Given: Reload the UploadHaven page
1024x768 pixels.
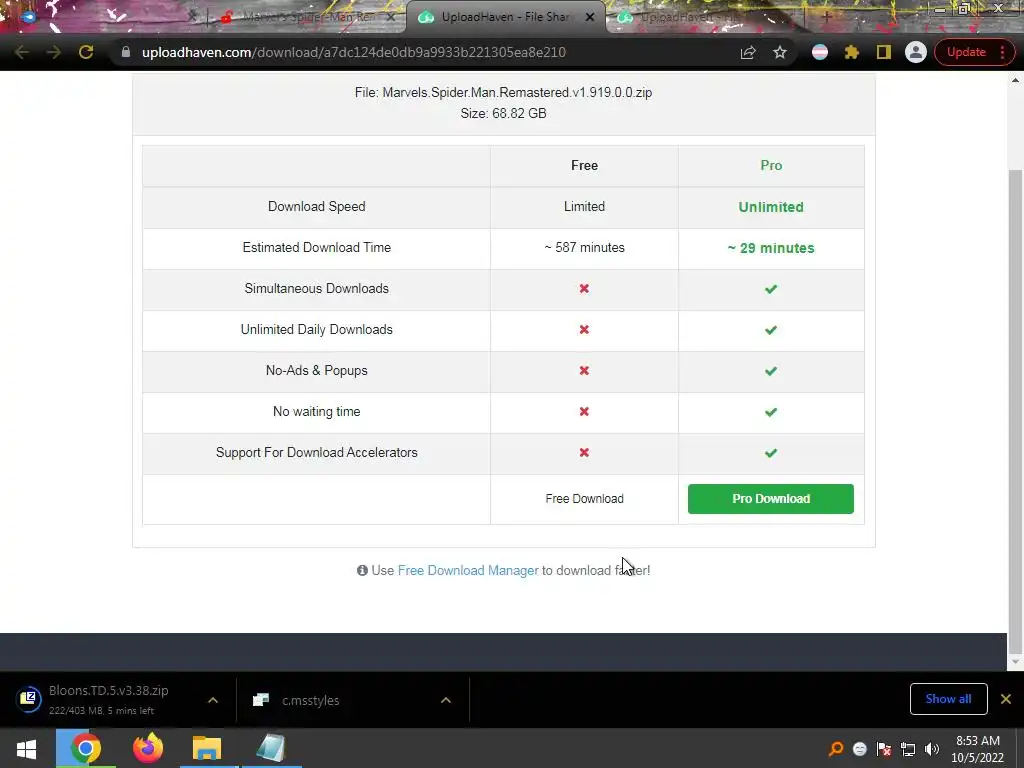Looking at the screenshot, I should click(86, 52).
